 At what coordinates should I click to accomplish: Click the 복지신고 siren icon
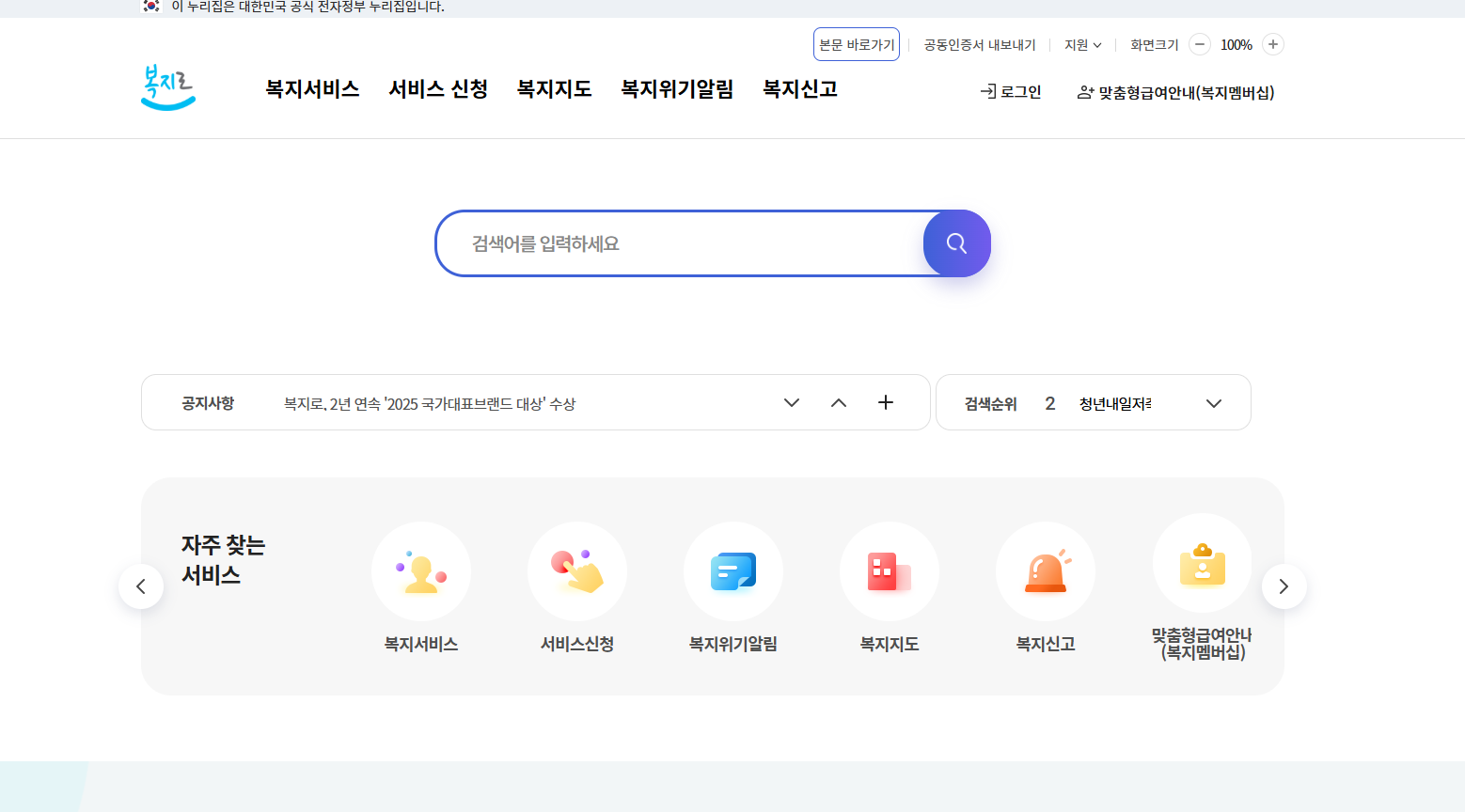pyautogui.click(x=1045, y=570)
